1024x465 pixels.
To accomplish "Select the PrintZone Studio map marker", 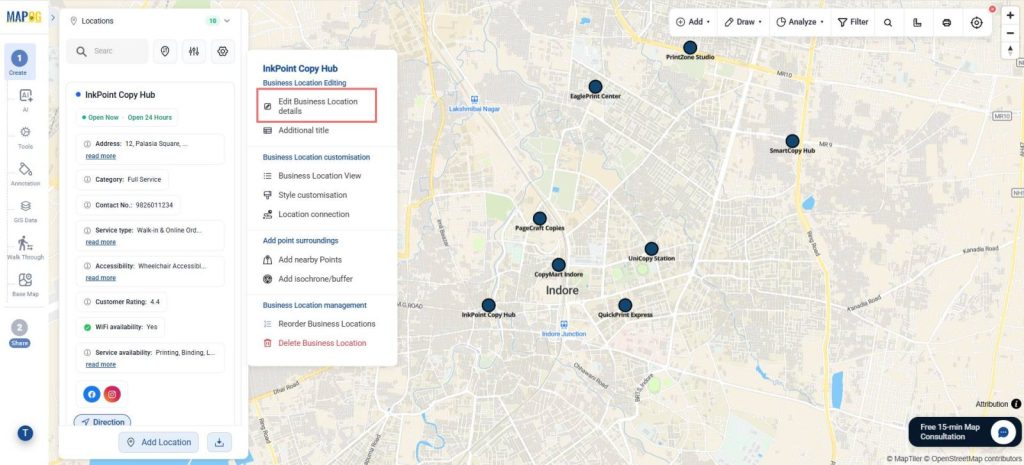I will click(x=690, y=48).
